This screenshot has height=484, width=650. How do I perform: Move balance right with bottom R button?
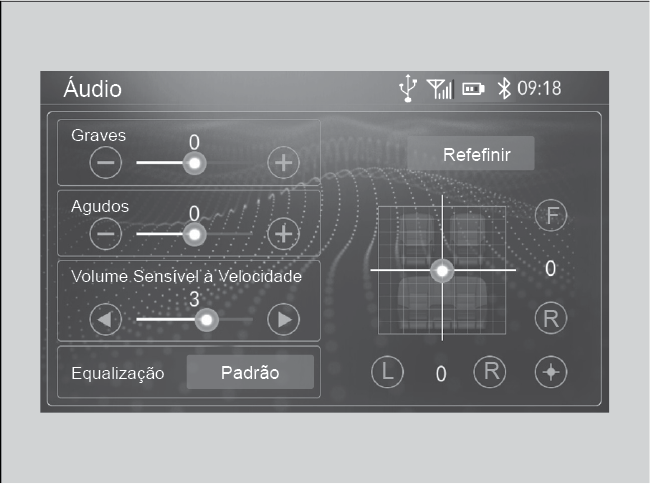point(490,372)
